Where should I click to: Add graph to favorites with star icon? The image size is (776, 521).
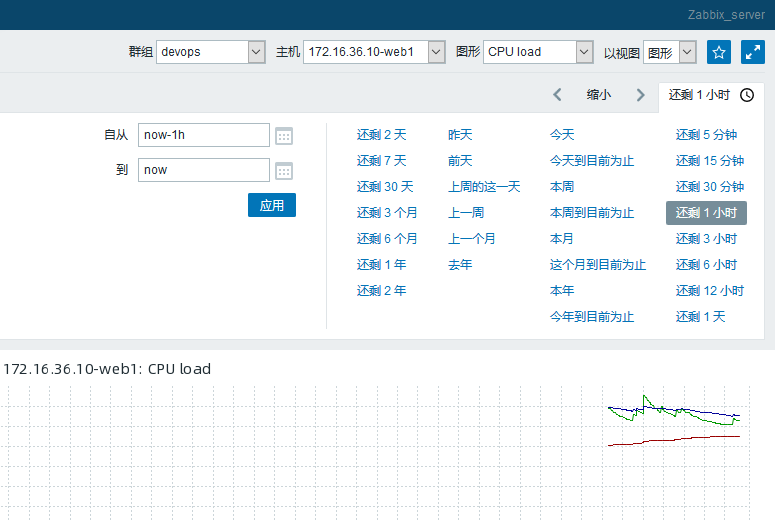(x=719, y=52)
